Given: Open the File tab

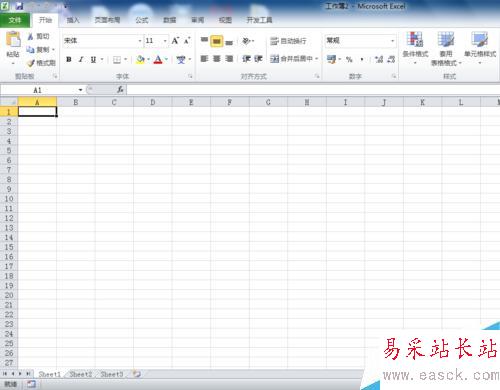Looking at the screenshot, I should click(x=15, y=20).
